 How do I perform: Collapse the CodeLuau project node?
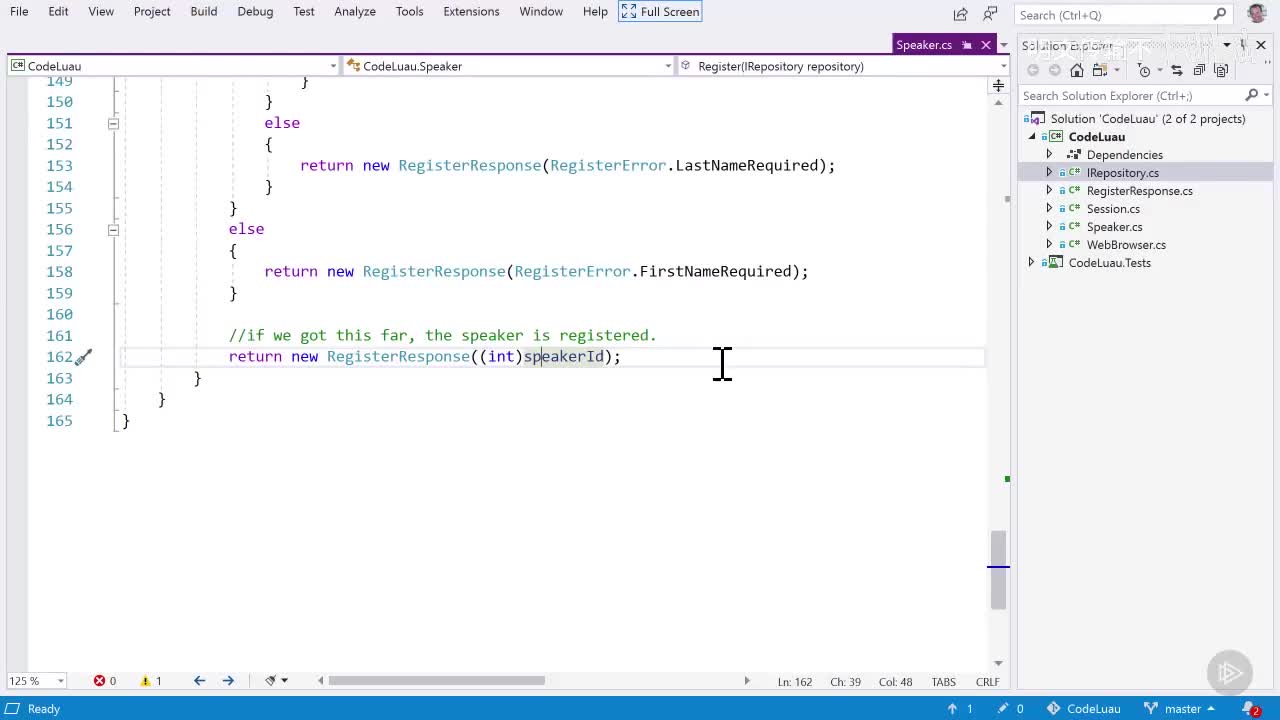1031,137
